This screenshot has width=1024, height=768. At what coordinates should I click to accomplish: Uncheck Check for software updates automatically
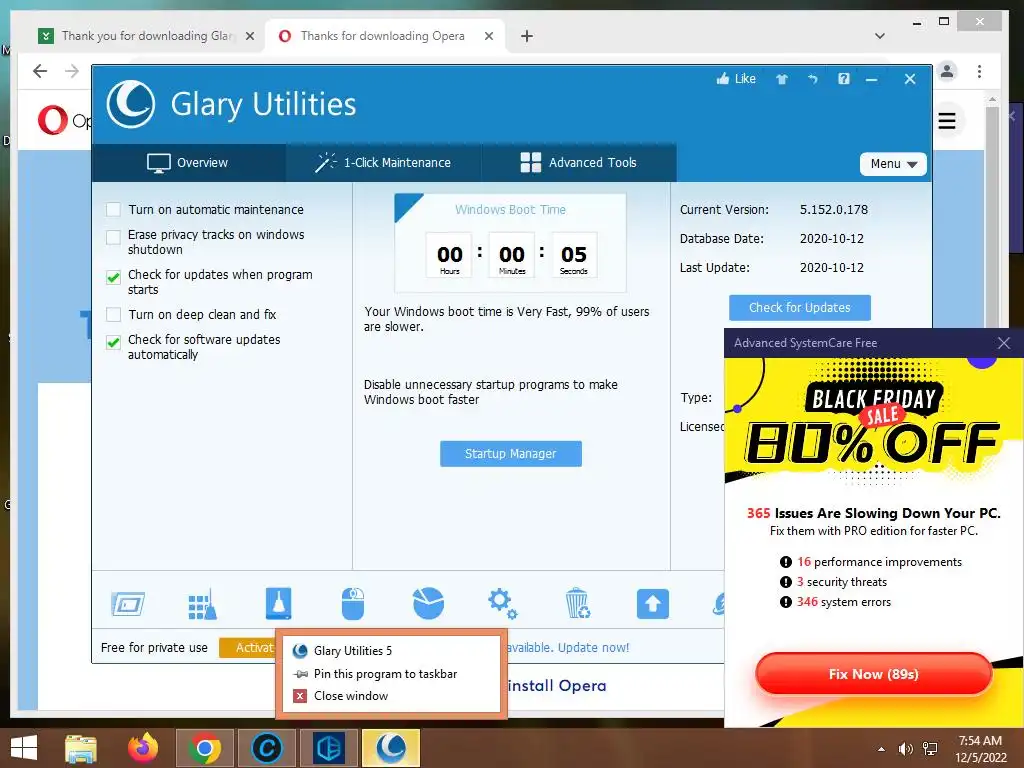tap(114, 342)
